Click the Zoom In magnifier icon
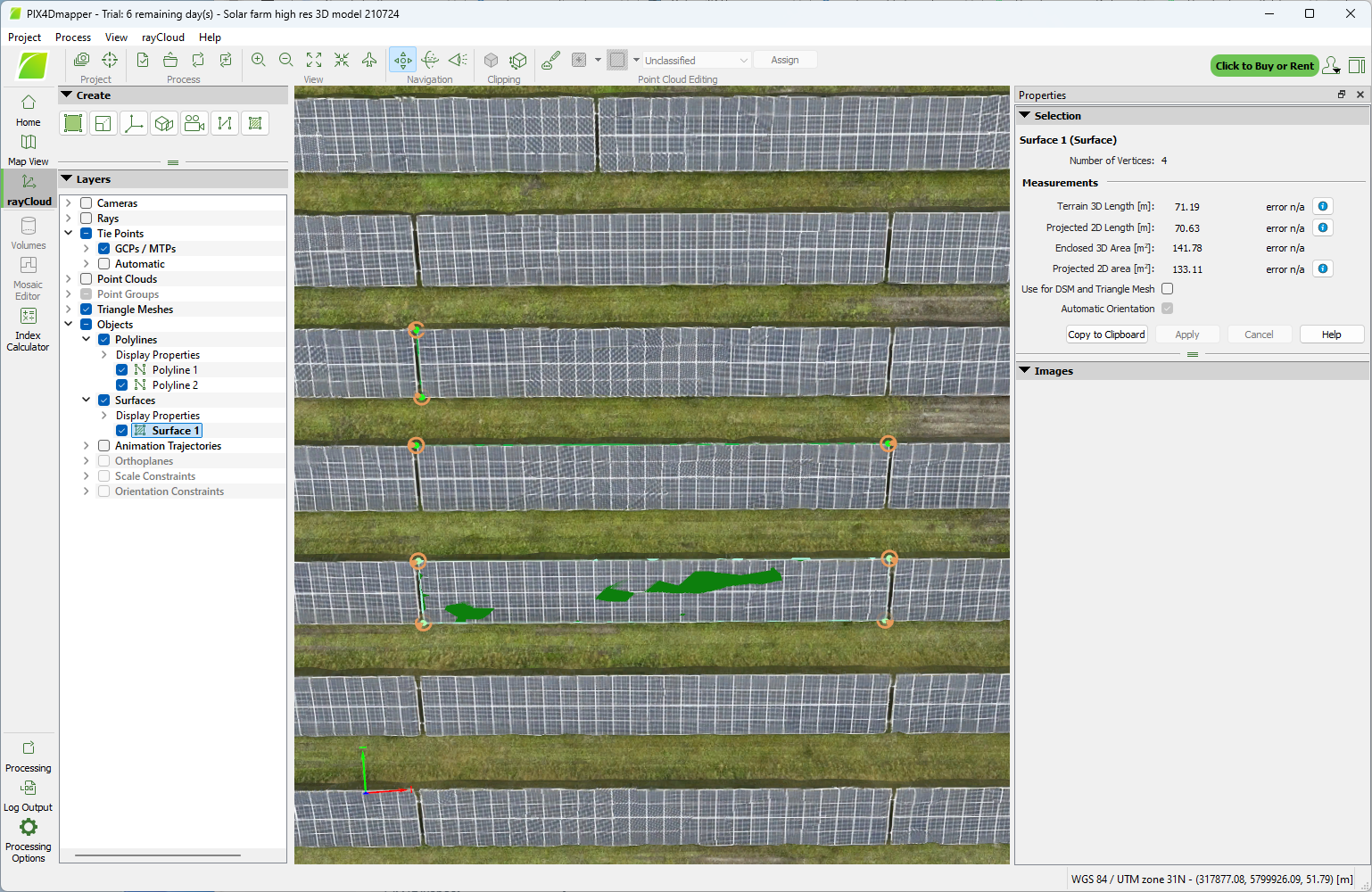The image size is (1372, 892). pyautogui.click(x=259, y=60)
